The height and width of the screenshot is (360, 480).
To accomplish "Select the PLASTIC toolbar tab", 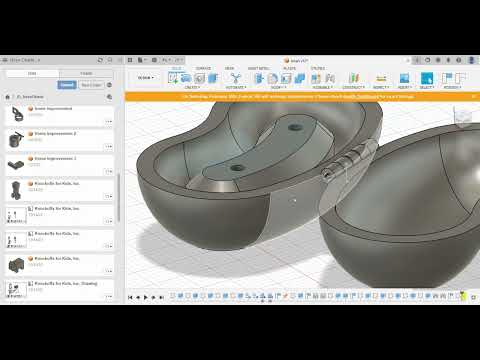I will [x=289, y=68].
